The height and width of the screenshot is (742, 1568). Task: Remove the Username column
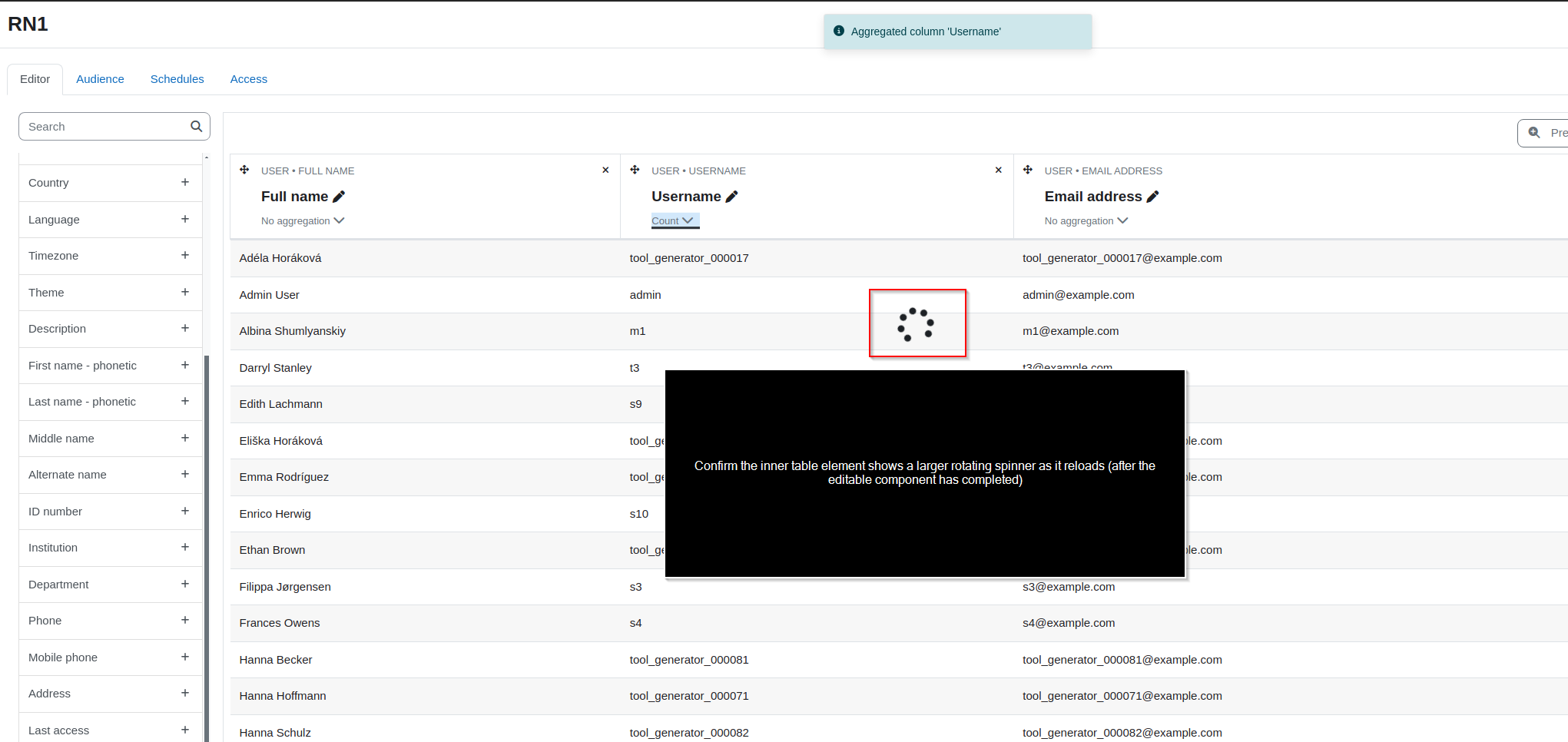[999, 170]
